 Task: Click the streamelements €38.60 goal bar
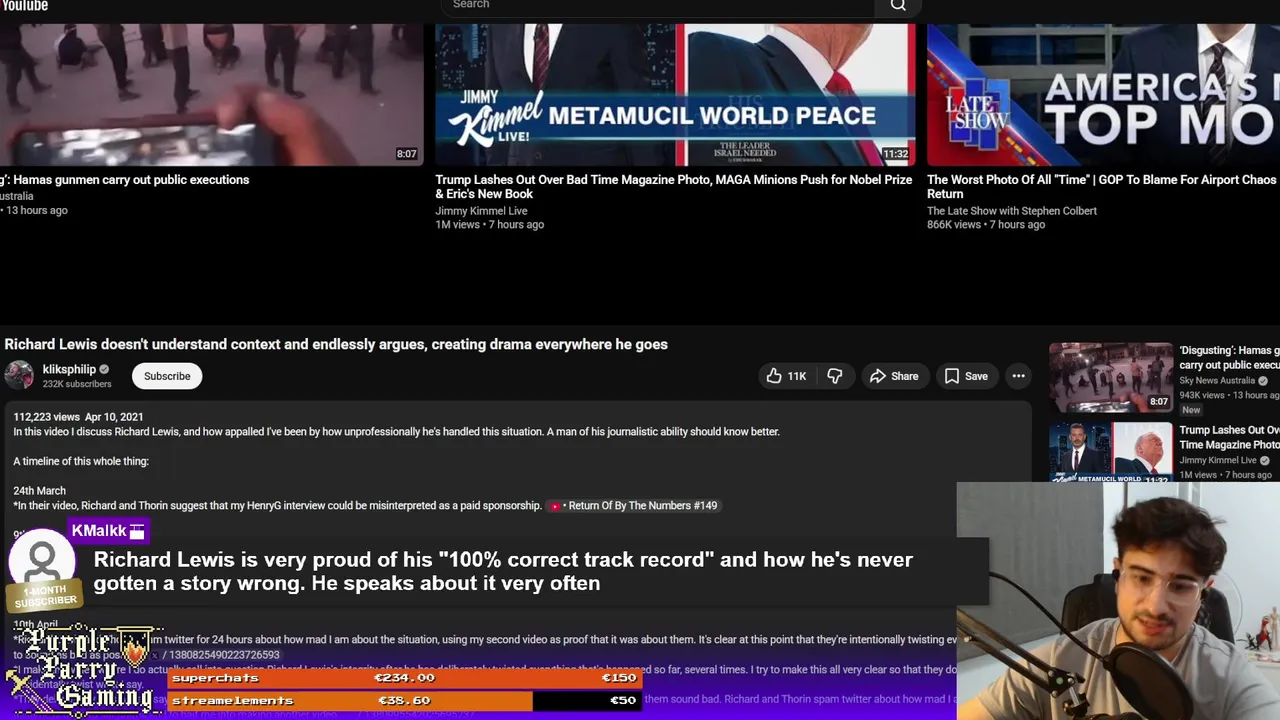(404, 700)
